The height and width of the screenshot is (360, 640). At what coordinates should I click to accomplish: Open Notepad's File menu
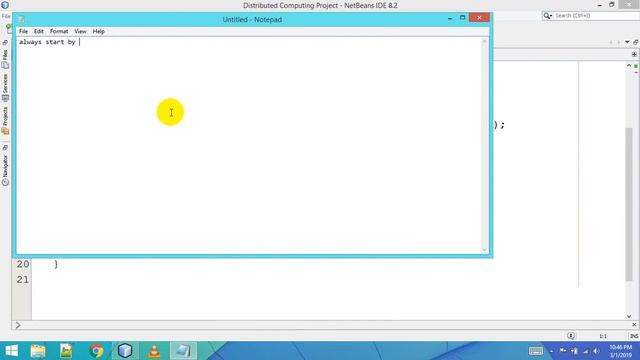point(23,31)
